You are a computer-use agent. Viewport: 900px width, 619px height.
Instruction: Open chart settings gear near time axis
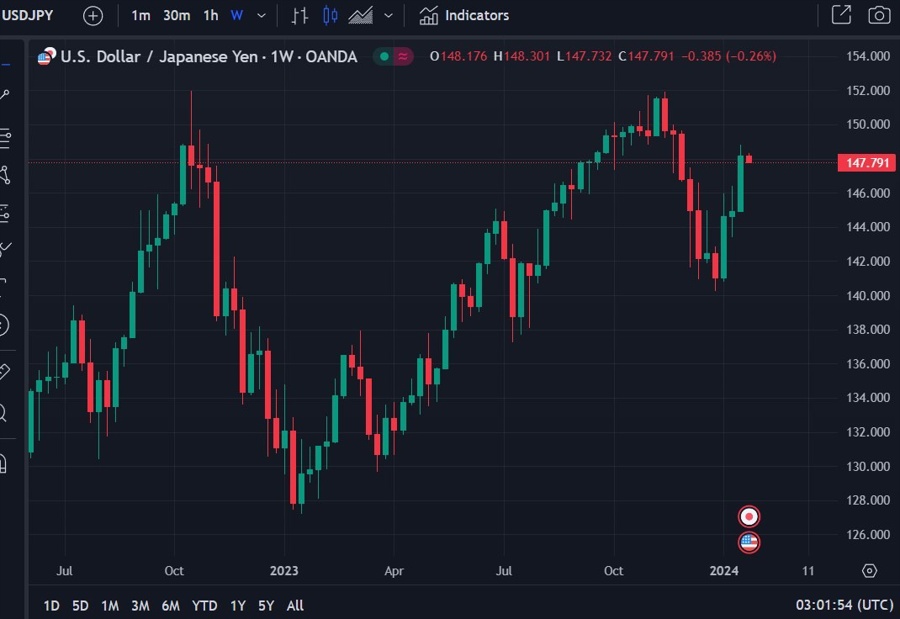(870, 570)
